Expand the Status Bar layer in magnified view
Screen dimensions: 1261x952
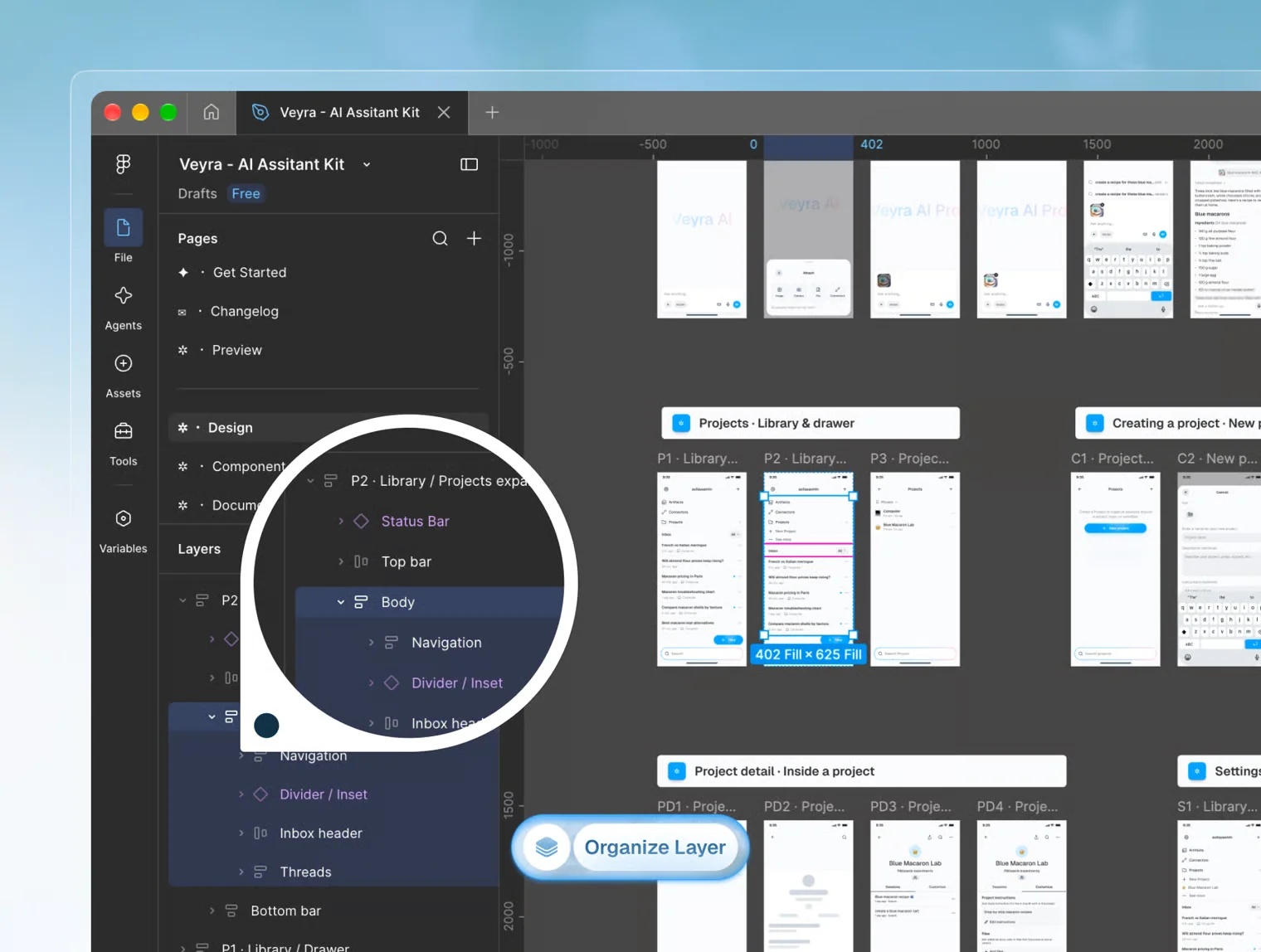click(x=341, y=521)
